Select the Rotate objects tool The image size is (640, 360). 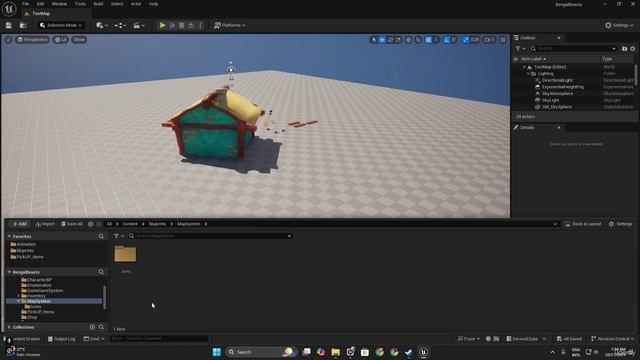pos(390,40)
